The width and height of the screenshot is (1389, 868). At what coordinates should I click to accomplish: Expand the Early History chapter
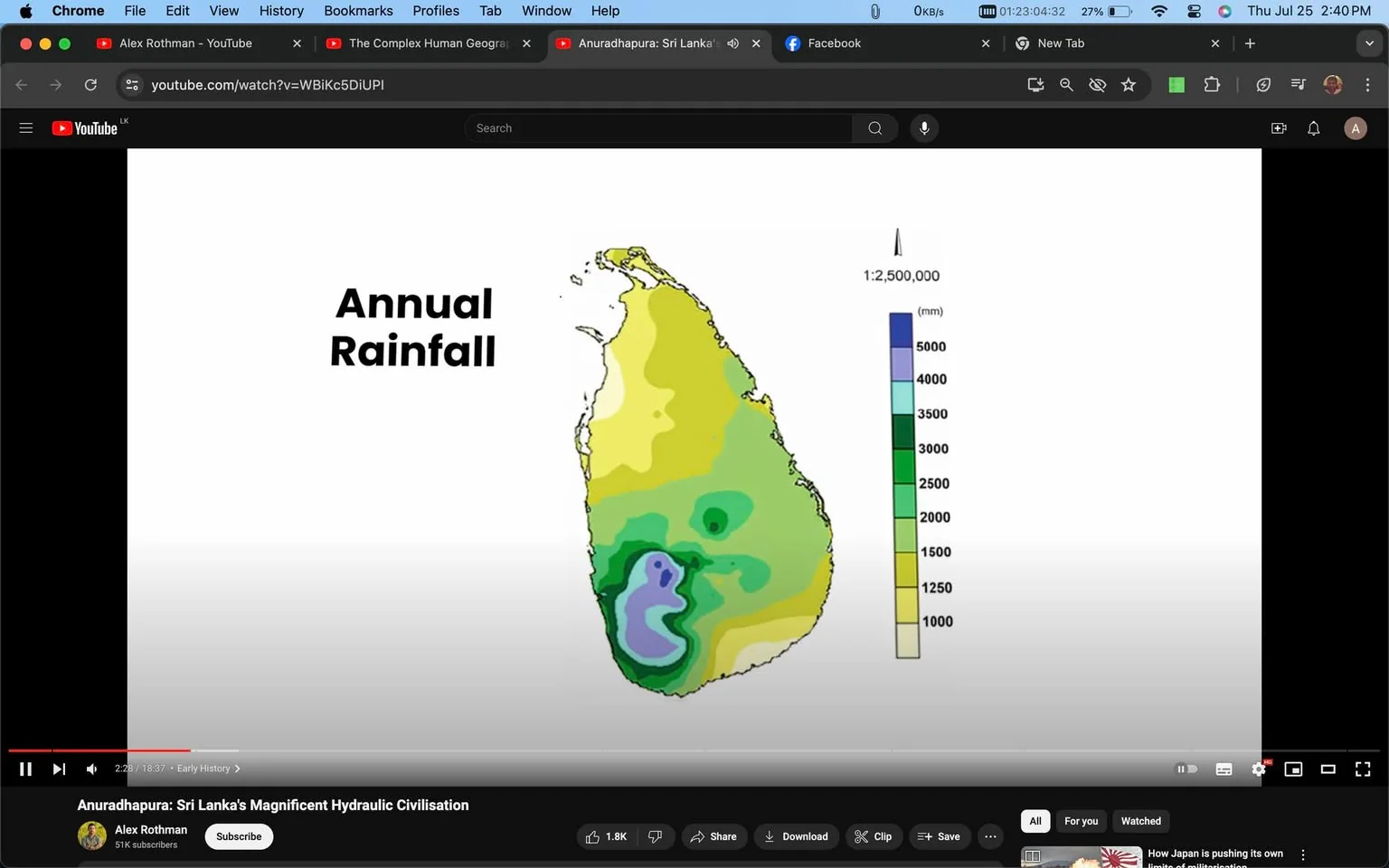pos(209,769)
